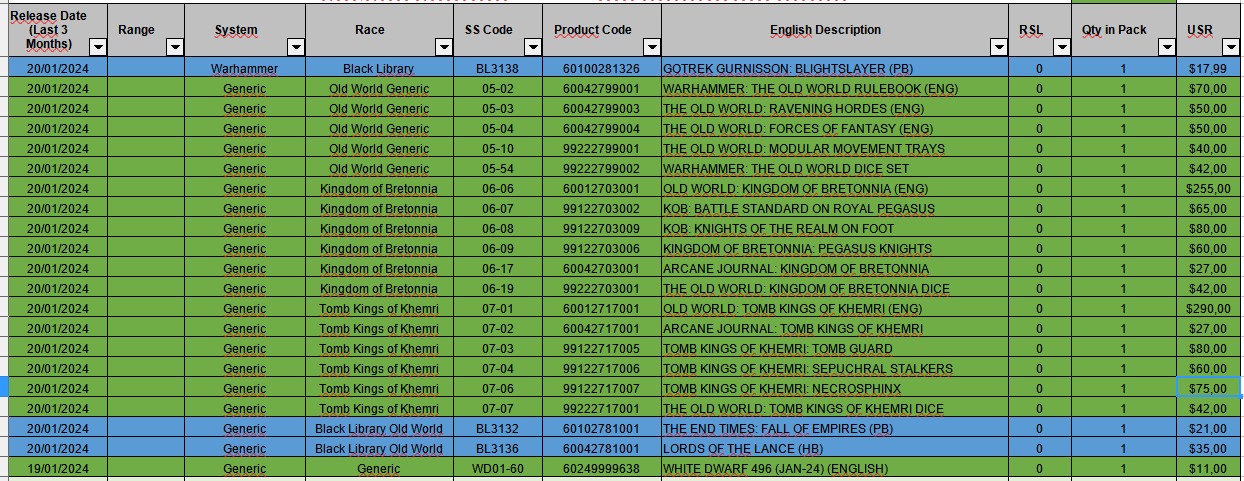This screenshot has height=481, width=1244.
Task: Select the cell THE OLD WORLD: MODULAR MOVEMENT TRAYS
Action: tap(835, 148)
